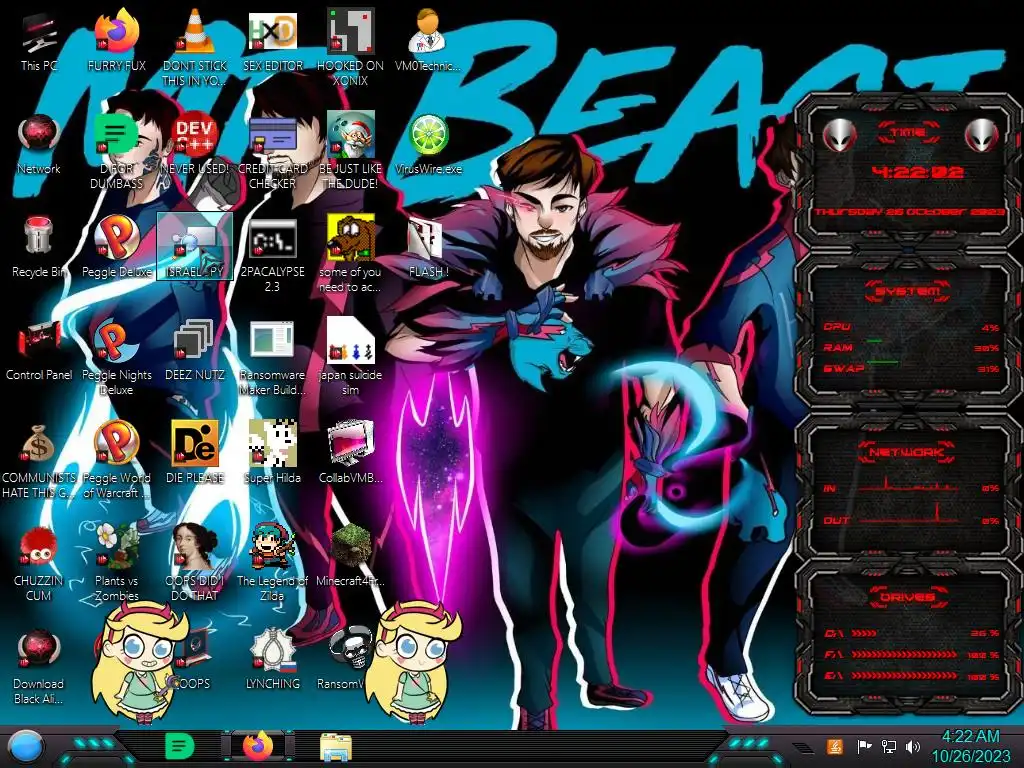The width and height of the screenshot is (1024, 768).
Task: Click the TIME header in the widget
Action: [x=908, y=133]
